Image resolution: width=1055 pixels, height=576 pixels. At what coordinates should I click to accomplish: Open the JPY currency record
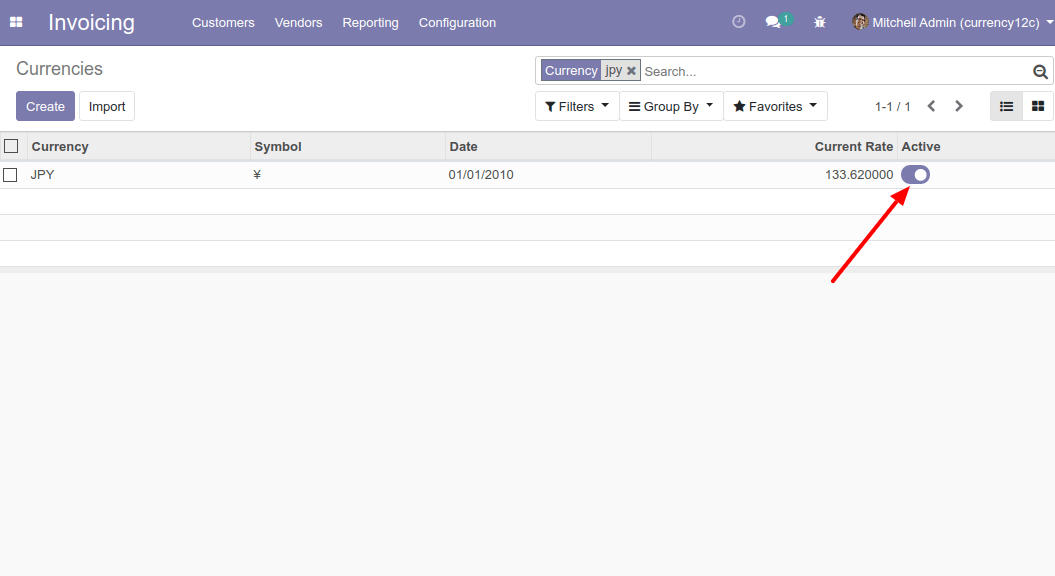[42, 175]
